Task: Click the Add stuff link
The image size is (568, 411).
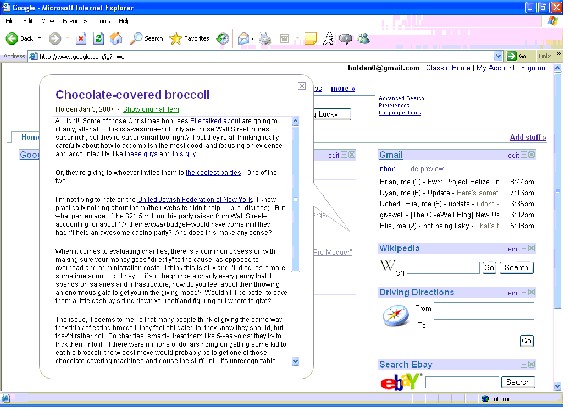Action: pos(527,137)
